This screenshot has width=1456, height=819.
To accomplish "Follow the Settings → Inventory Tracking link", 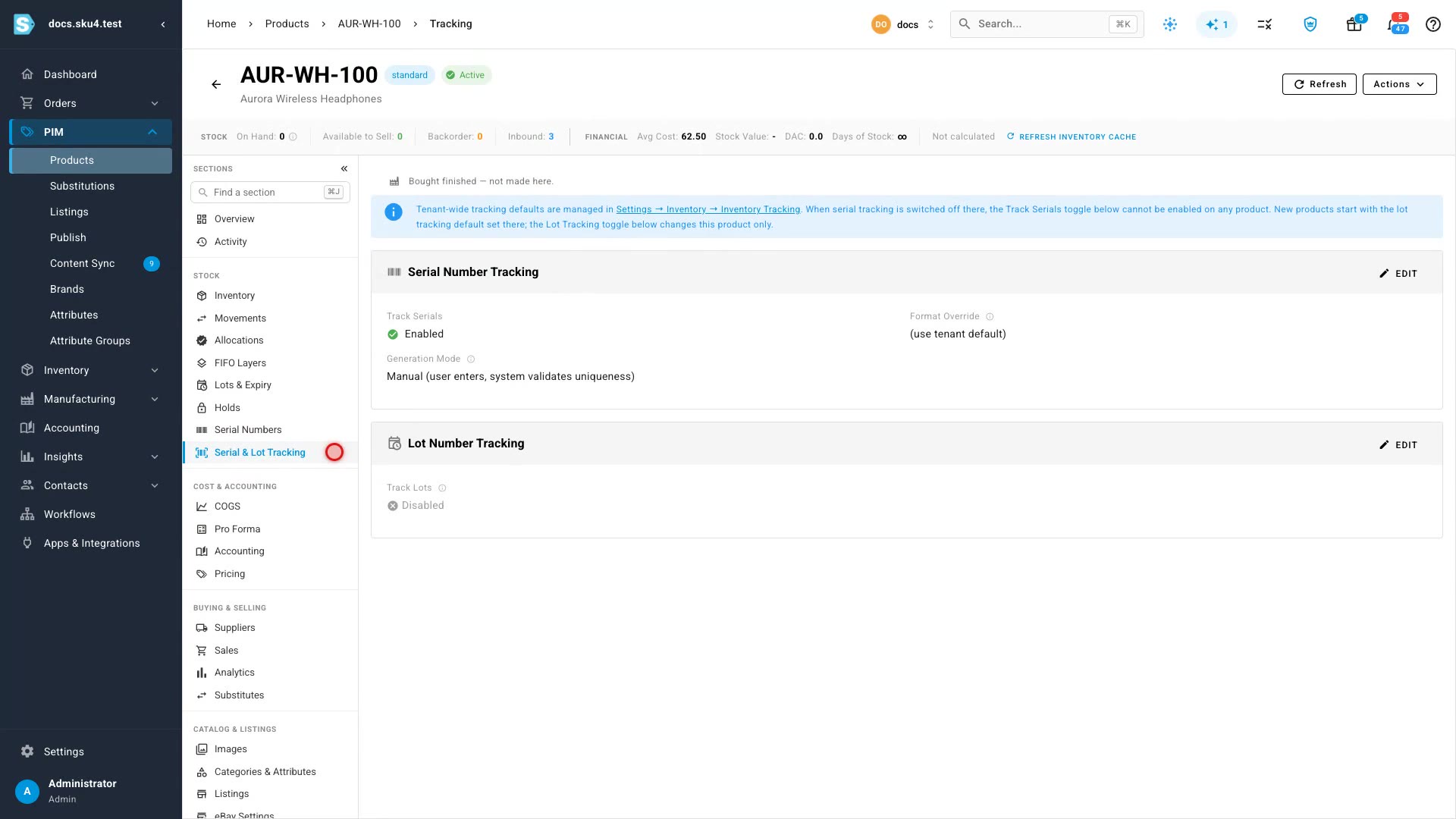I will click(708, 209).
